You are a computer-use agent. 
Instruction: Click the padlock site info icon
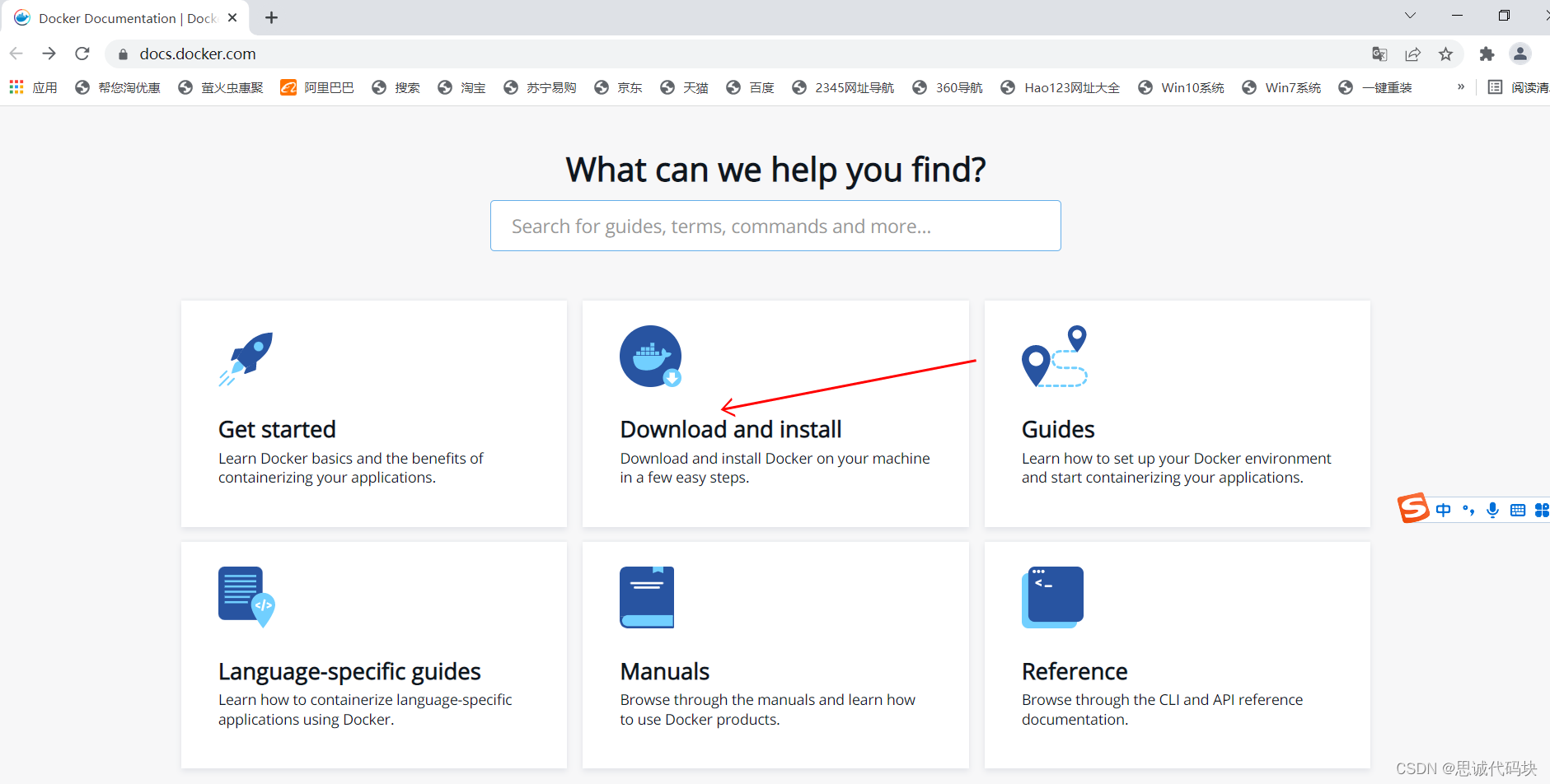click(124, 54)
